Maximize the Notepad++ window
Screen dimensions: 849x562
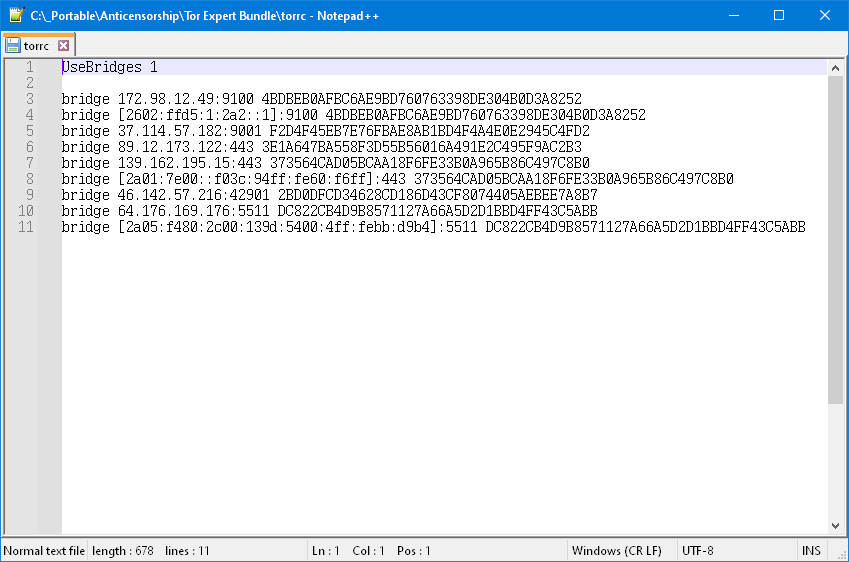779,15
